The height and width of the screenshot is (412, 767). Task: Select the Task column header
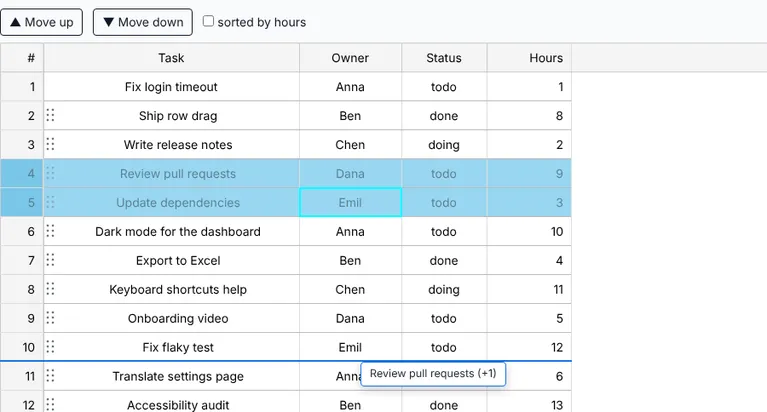(x=172, y=58)
